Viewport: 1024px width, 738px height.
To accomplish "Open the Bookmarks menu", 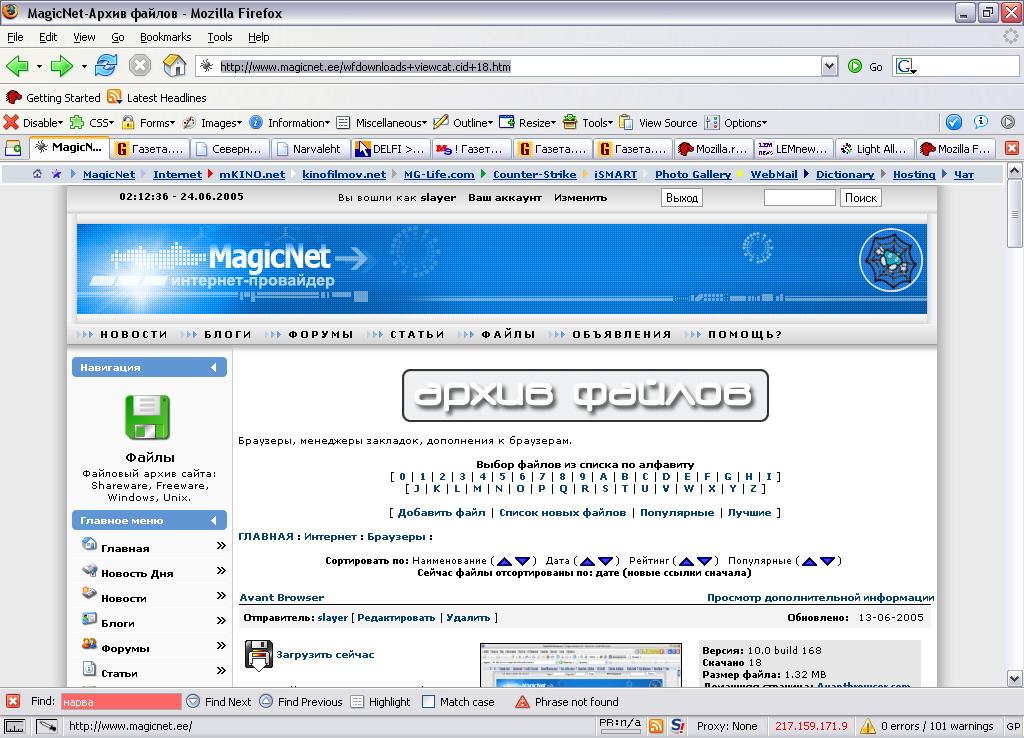I will click(166, 37).
